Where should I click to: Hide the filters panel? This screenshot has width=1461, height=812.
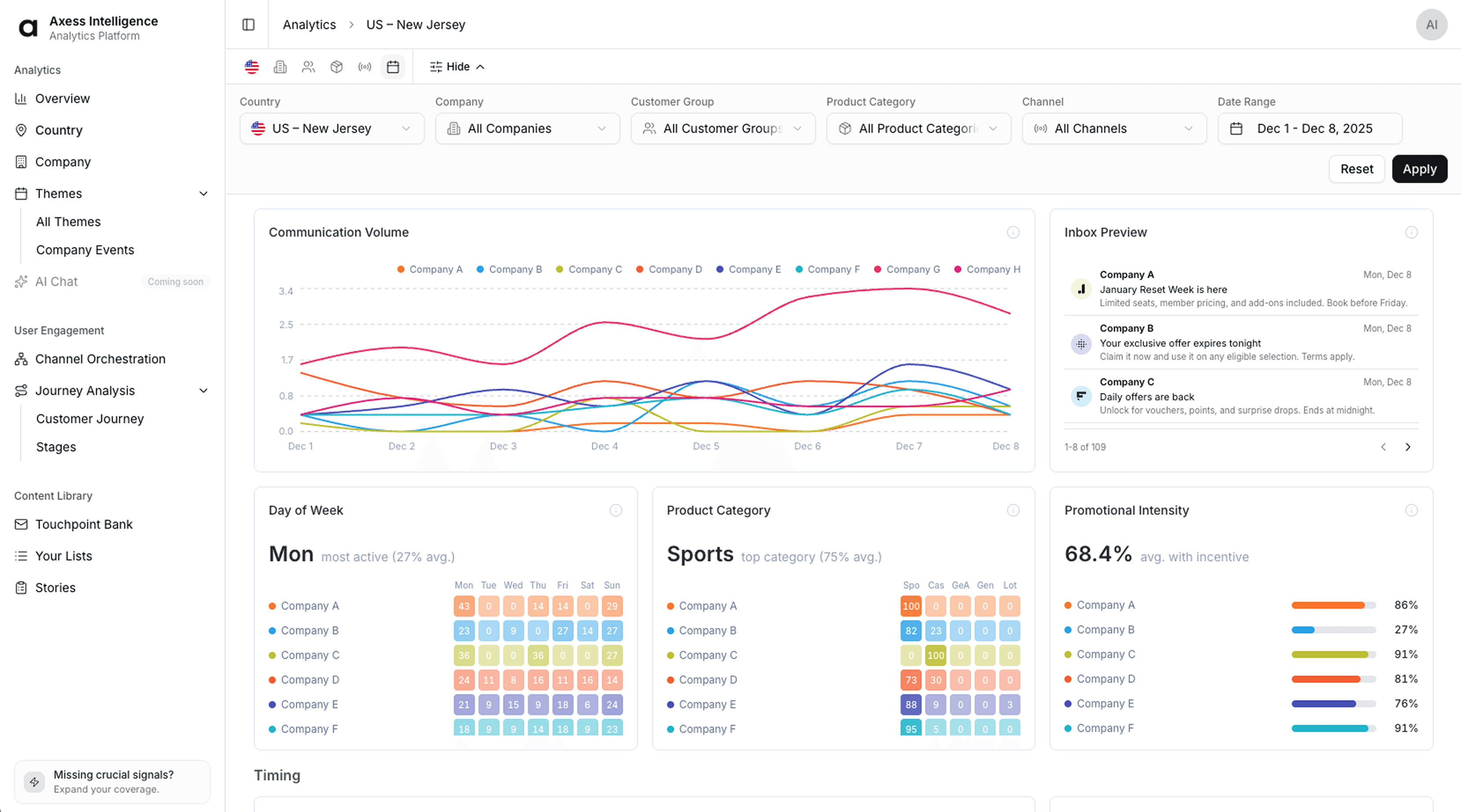(457, 67)
